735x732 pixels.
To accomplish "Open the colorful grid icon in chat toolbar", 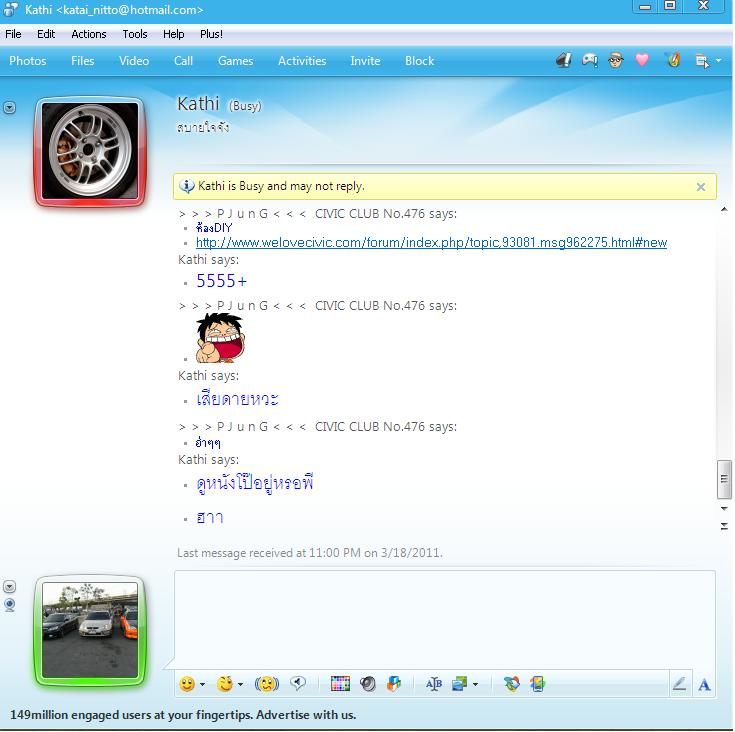I will (x=340, y=684).
